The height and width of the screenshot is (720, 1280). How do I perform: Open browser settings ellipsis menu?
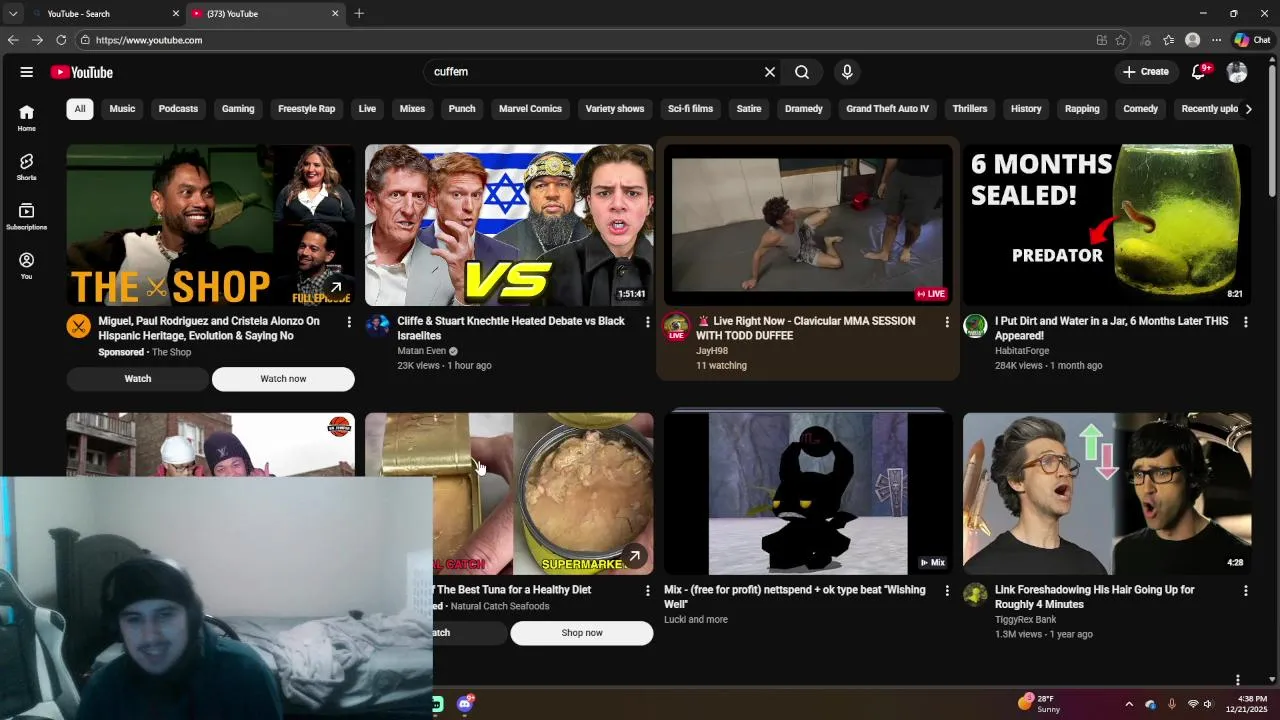[1216, 40]
